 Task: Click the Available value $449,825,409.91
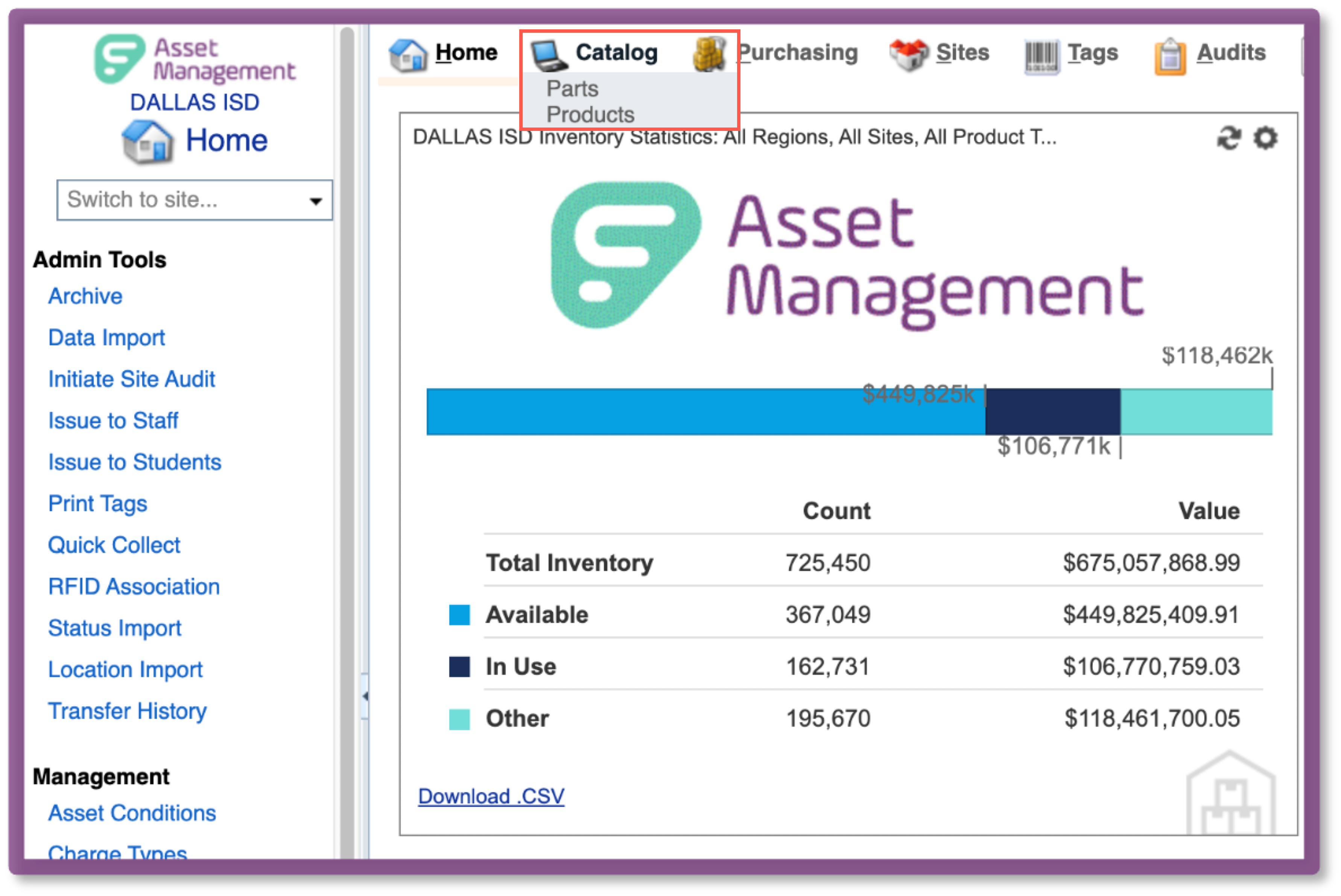coord(1151,615)
